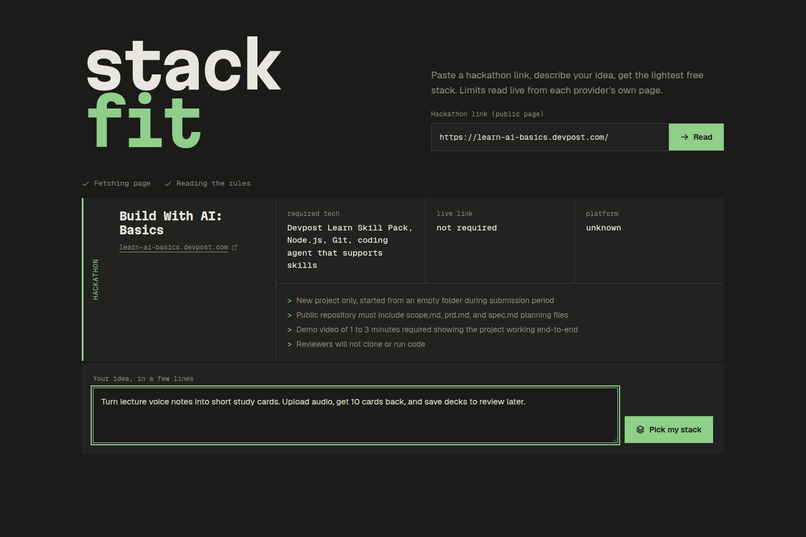Click the 'required tech' label

313,213
